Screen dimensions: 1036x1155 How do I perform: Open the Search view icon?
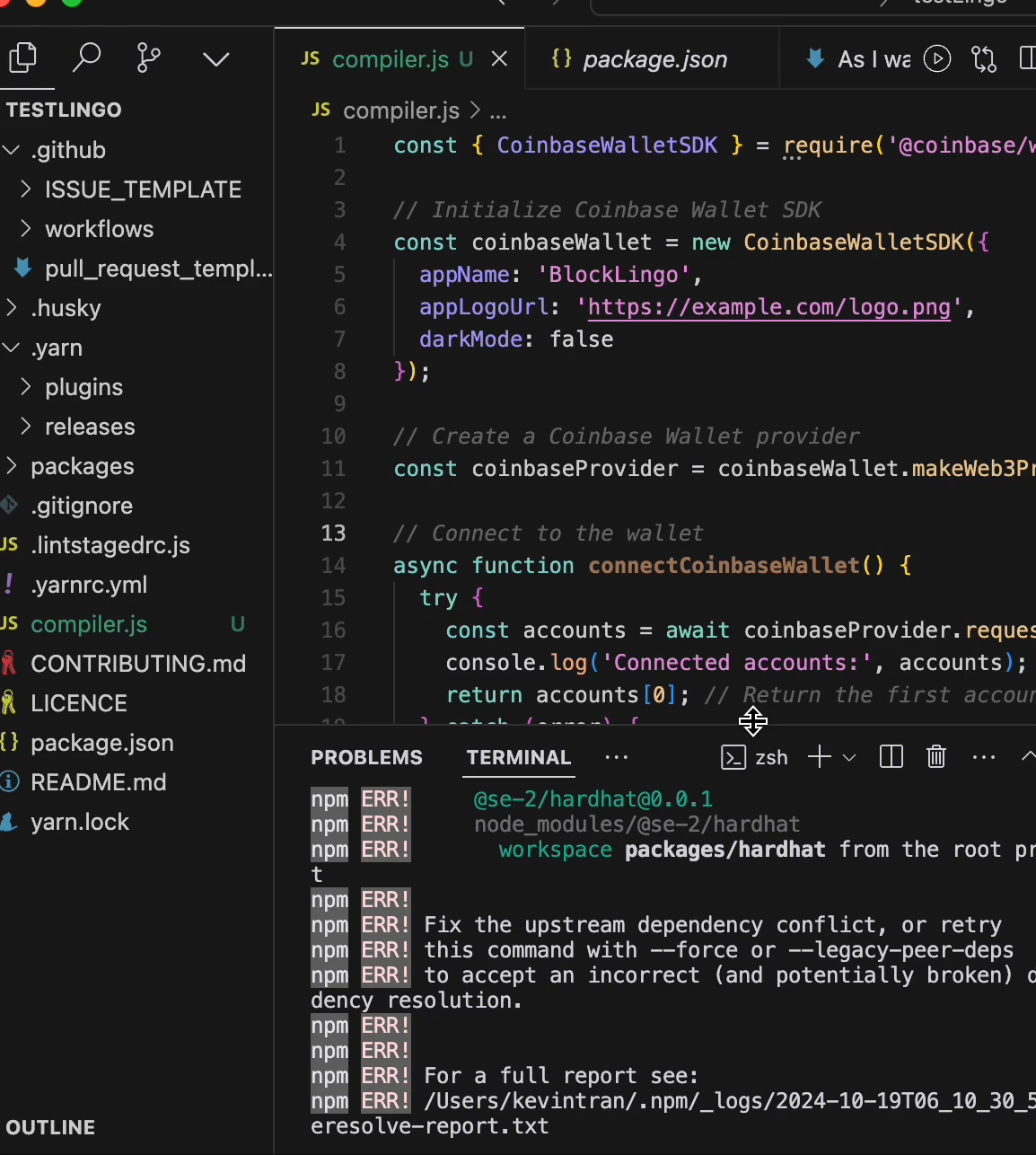coord(86,58)
